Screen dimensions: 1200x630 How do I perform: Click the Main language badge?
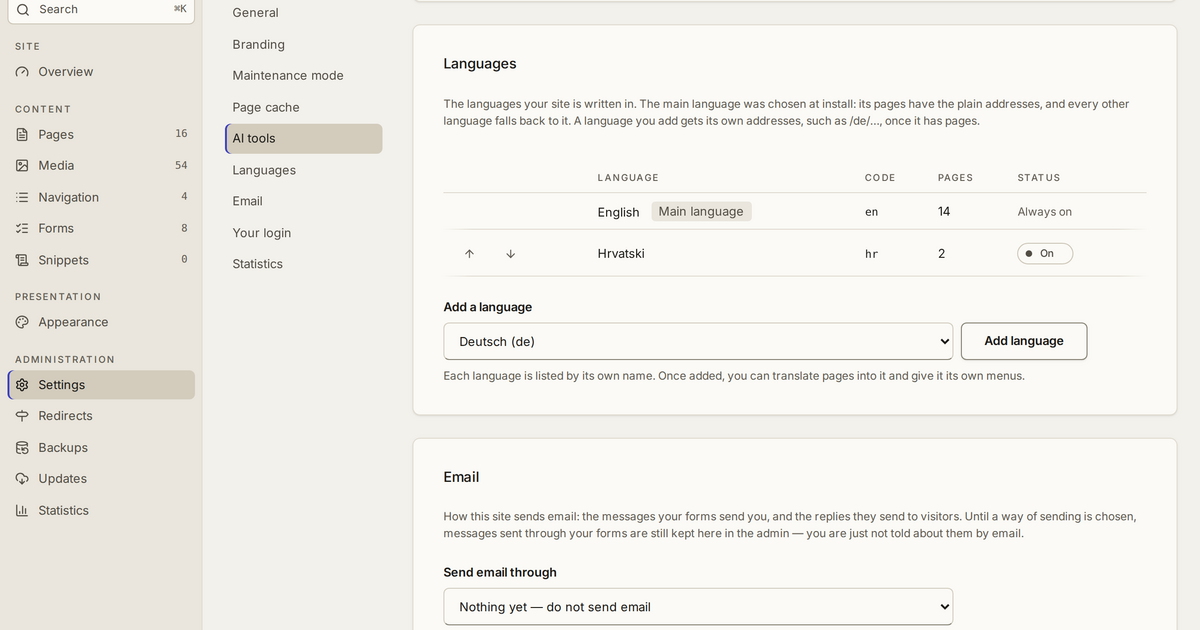tap(701, 212)
